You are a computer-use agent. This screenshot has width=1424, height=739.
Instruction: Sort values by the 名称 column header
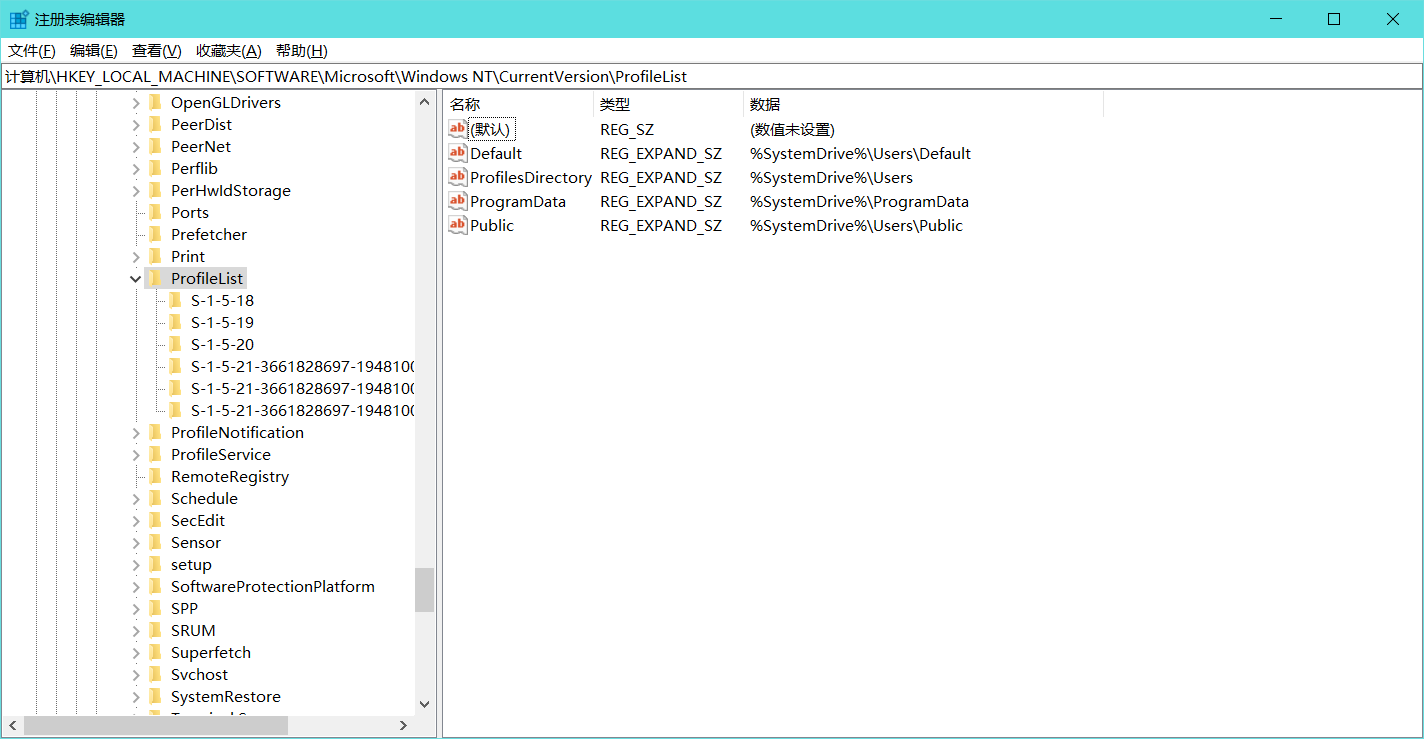coord(518,104)
